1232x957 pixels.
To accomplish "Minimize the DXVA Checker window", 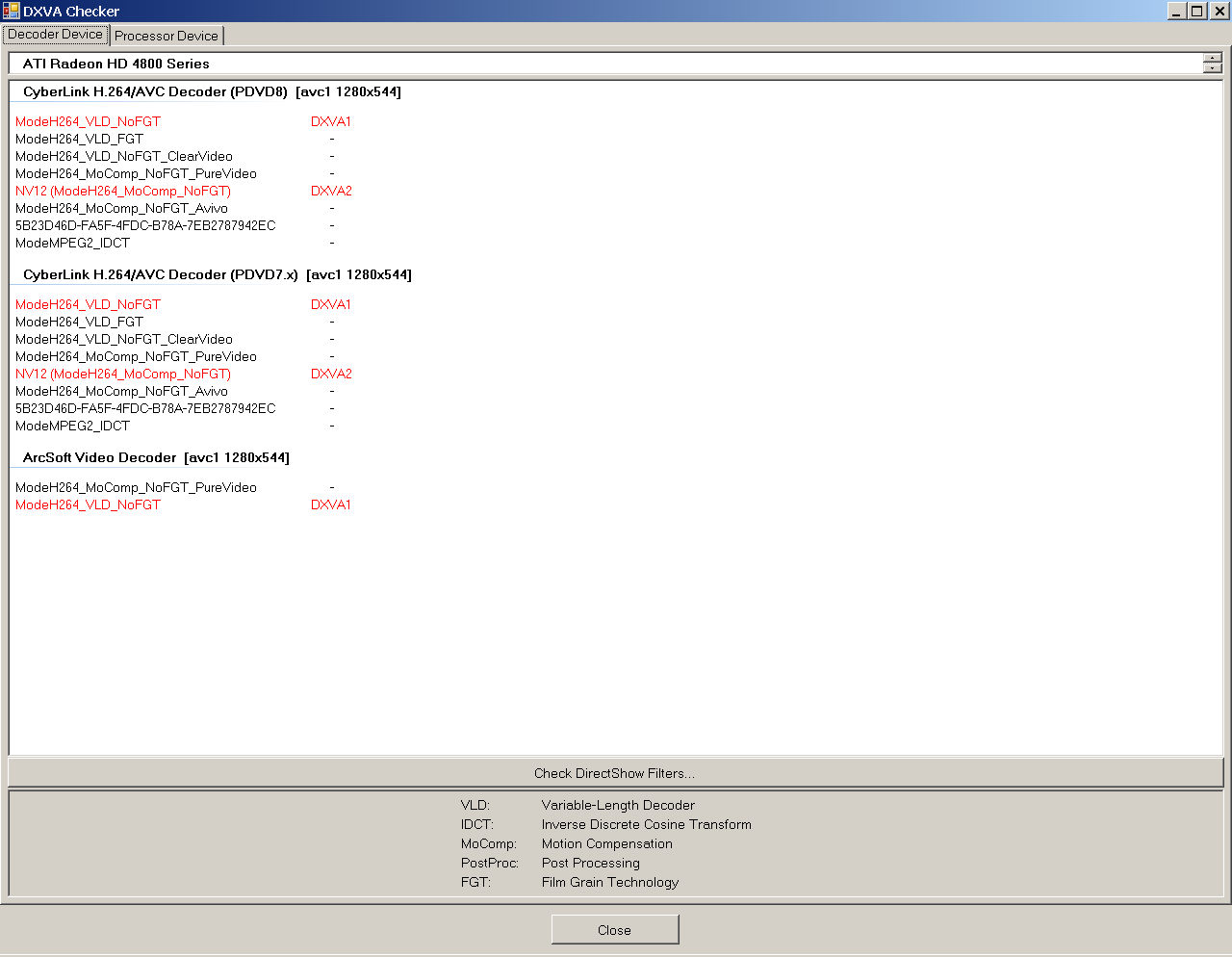I will [x=1177, y=11].
